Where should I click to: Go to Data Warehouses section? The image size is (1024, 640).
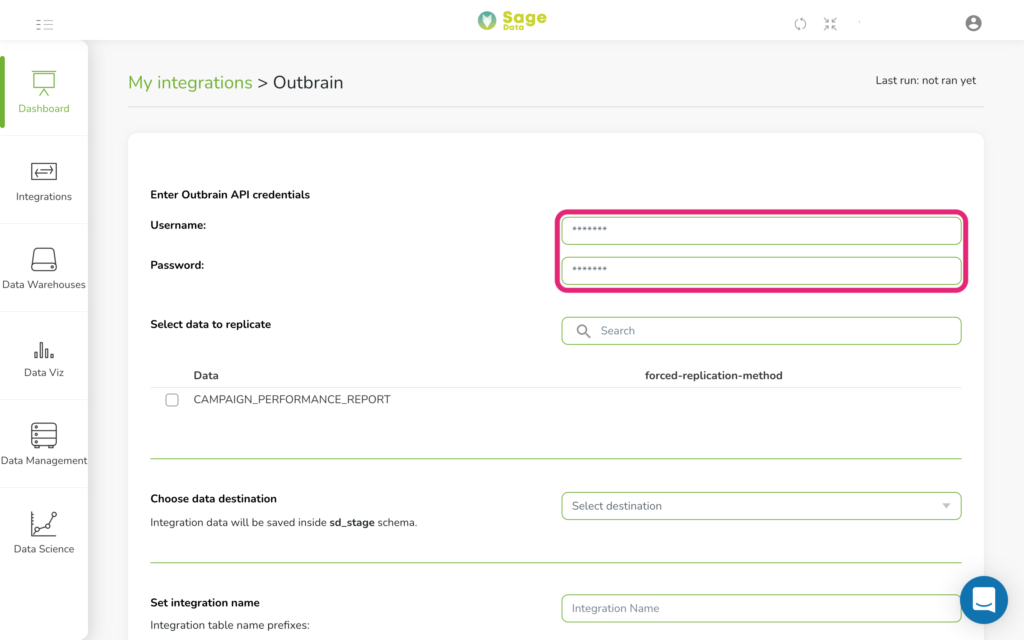[x=44, y=268]
